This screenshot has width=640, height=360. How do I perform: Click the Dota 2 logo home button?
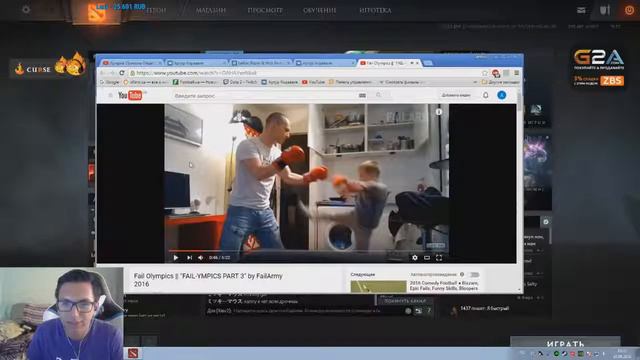pyautogui.click(x=96, y=12)
